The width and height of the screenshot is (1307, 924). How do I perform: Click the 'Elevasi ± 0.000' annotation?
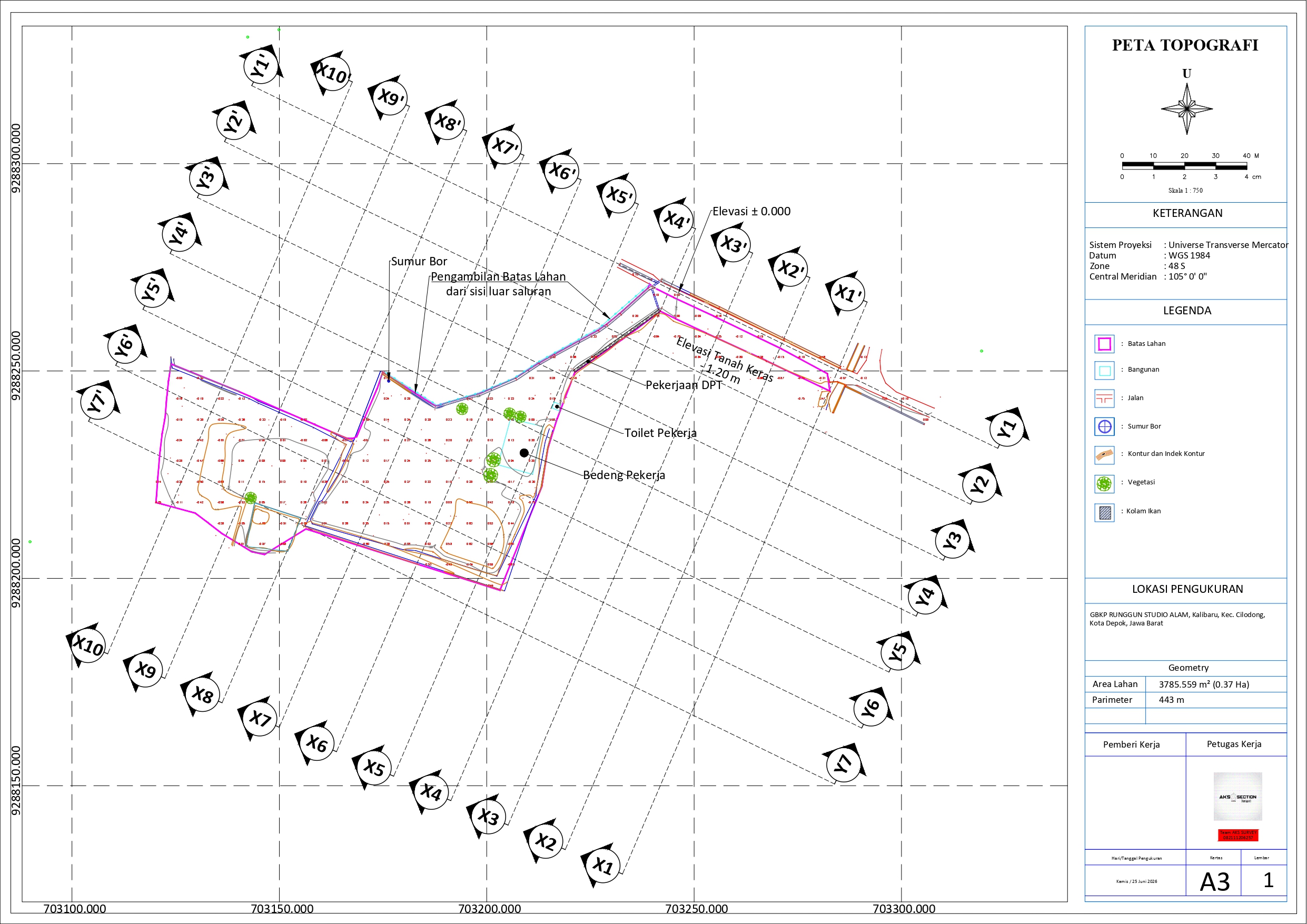point(751,211)
